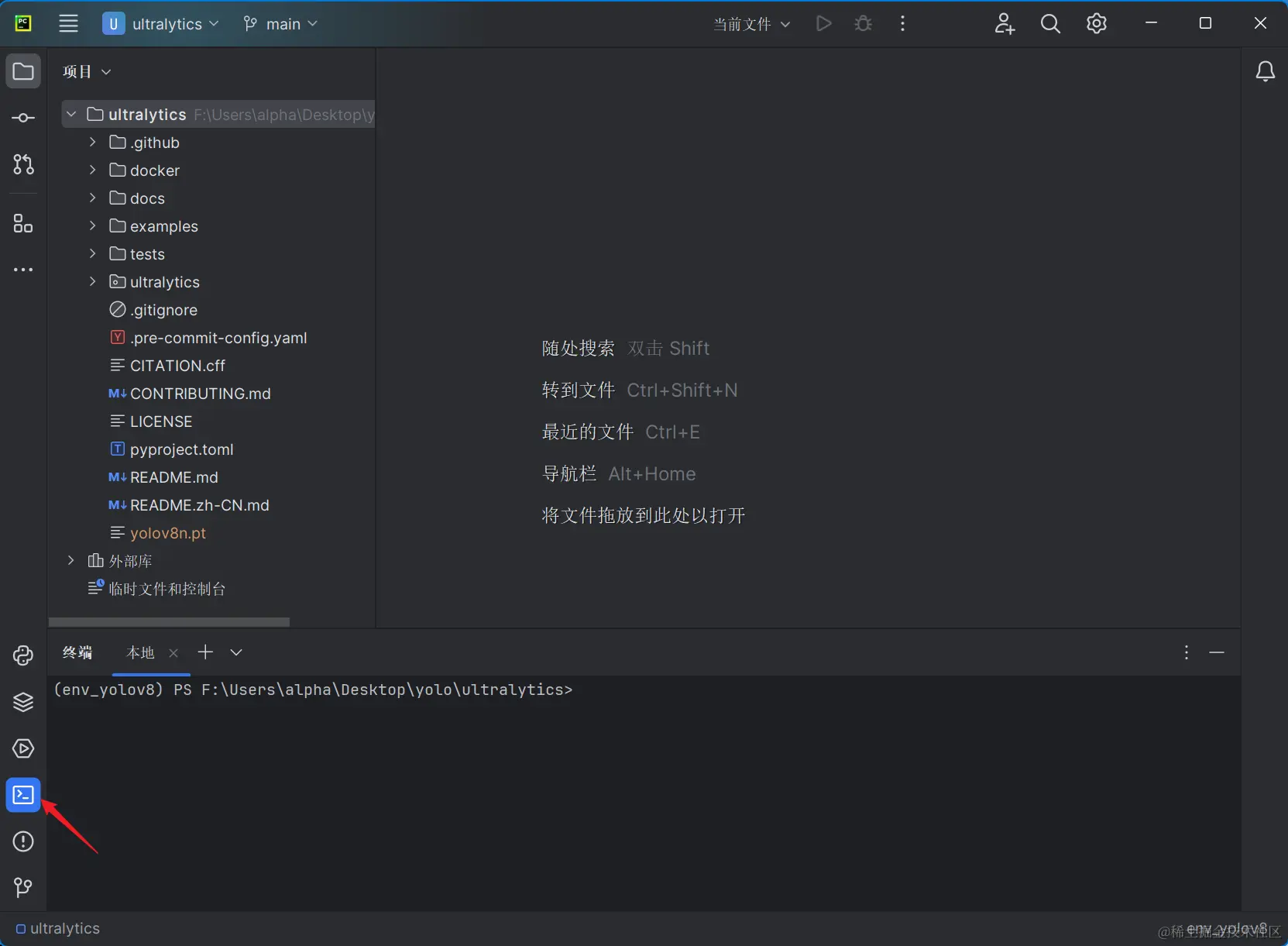The width and height of the screenshot is (1288, 946).
Task: Open Code With Me user icon
Action: tap(1005, 23)
